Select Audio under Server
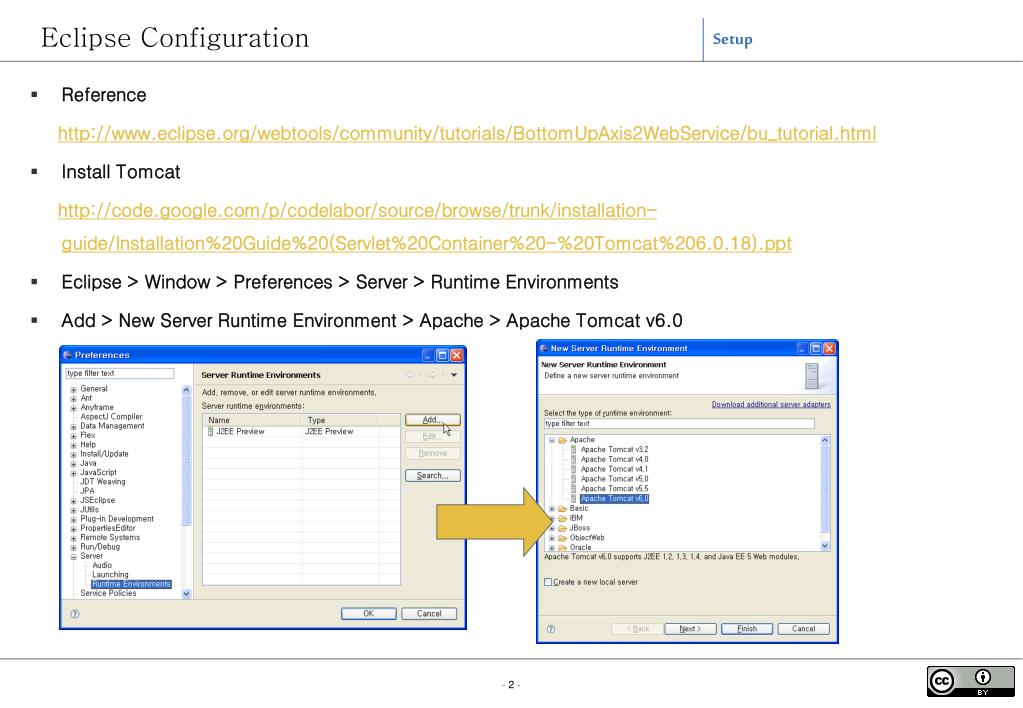Screen dimensions: 1023x708 tap(102, 566)
